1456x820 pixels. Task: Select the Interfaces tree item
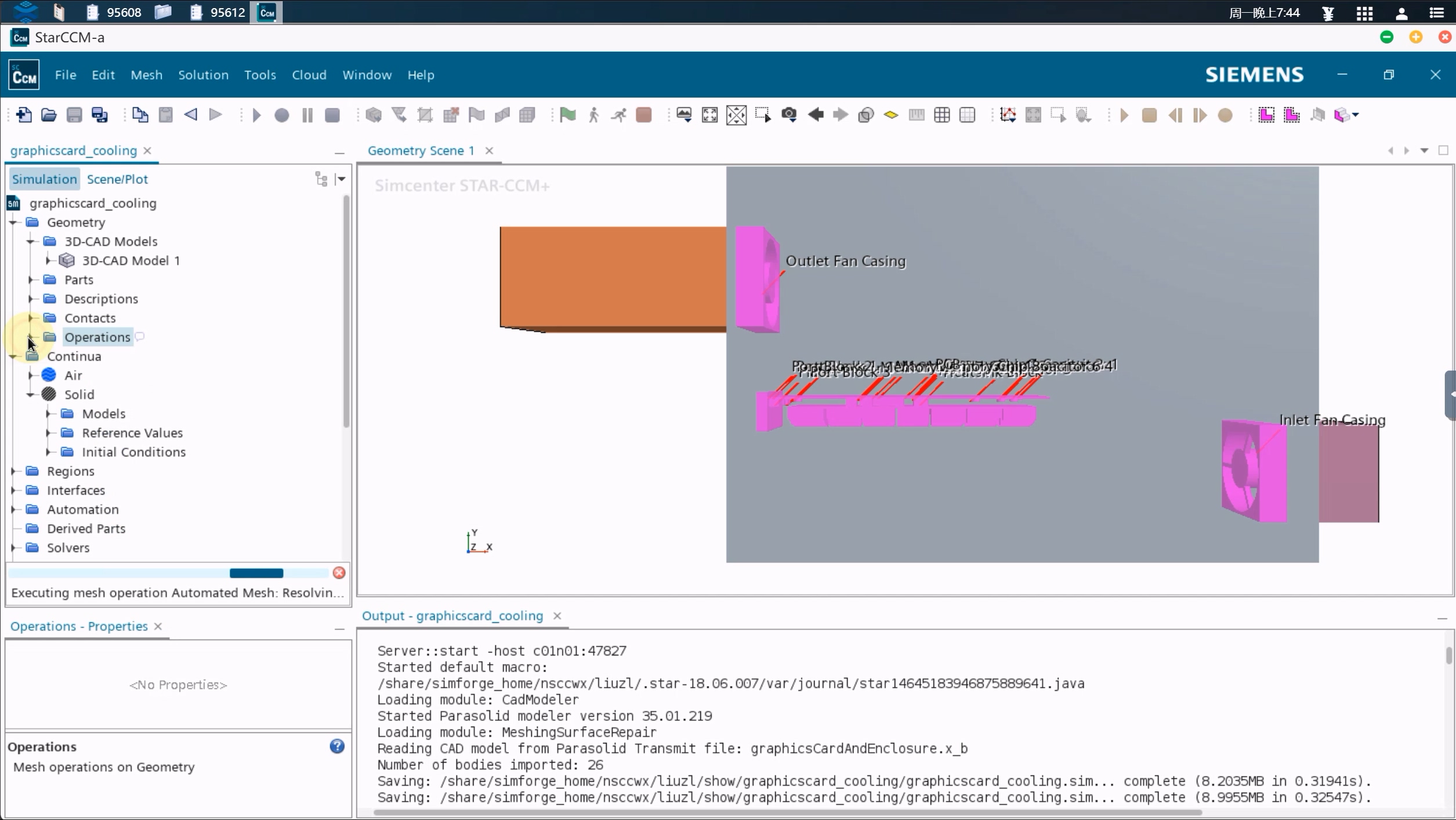[x=75, y=490]
